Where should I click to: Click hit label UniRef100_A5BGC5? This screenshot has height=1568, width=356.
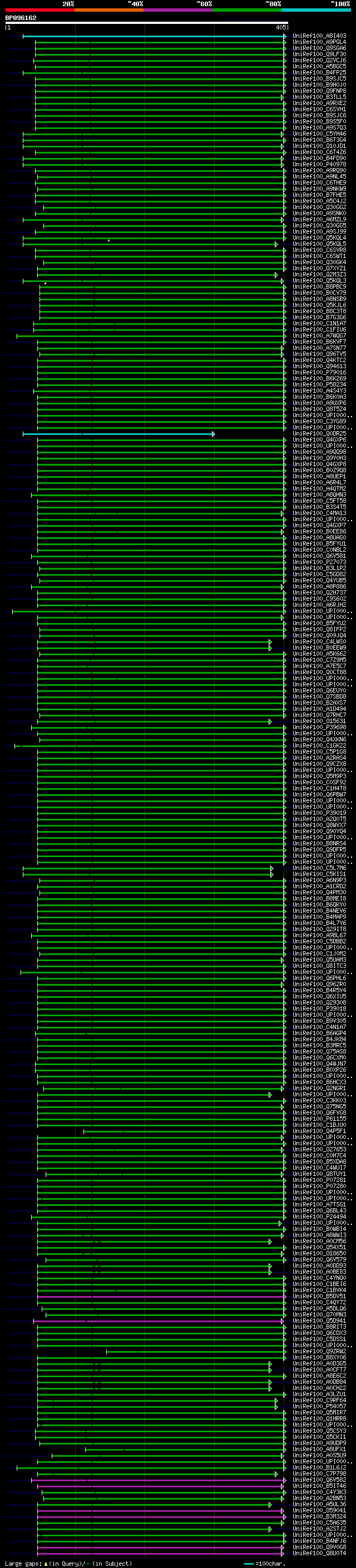click(x=319, y=67)
